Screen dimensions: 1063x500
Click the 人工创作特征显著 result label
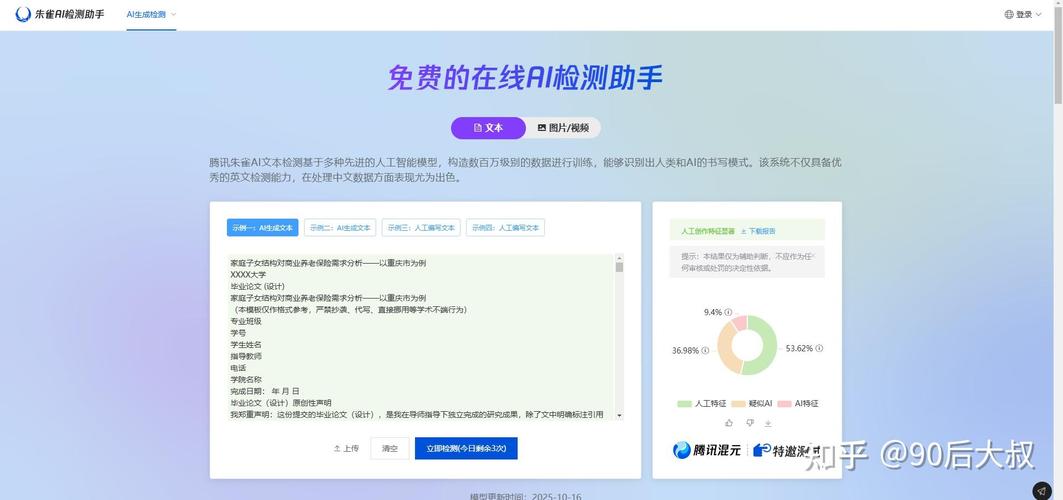point(708,231)
